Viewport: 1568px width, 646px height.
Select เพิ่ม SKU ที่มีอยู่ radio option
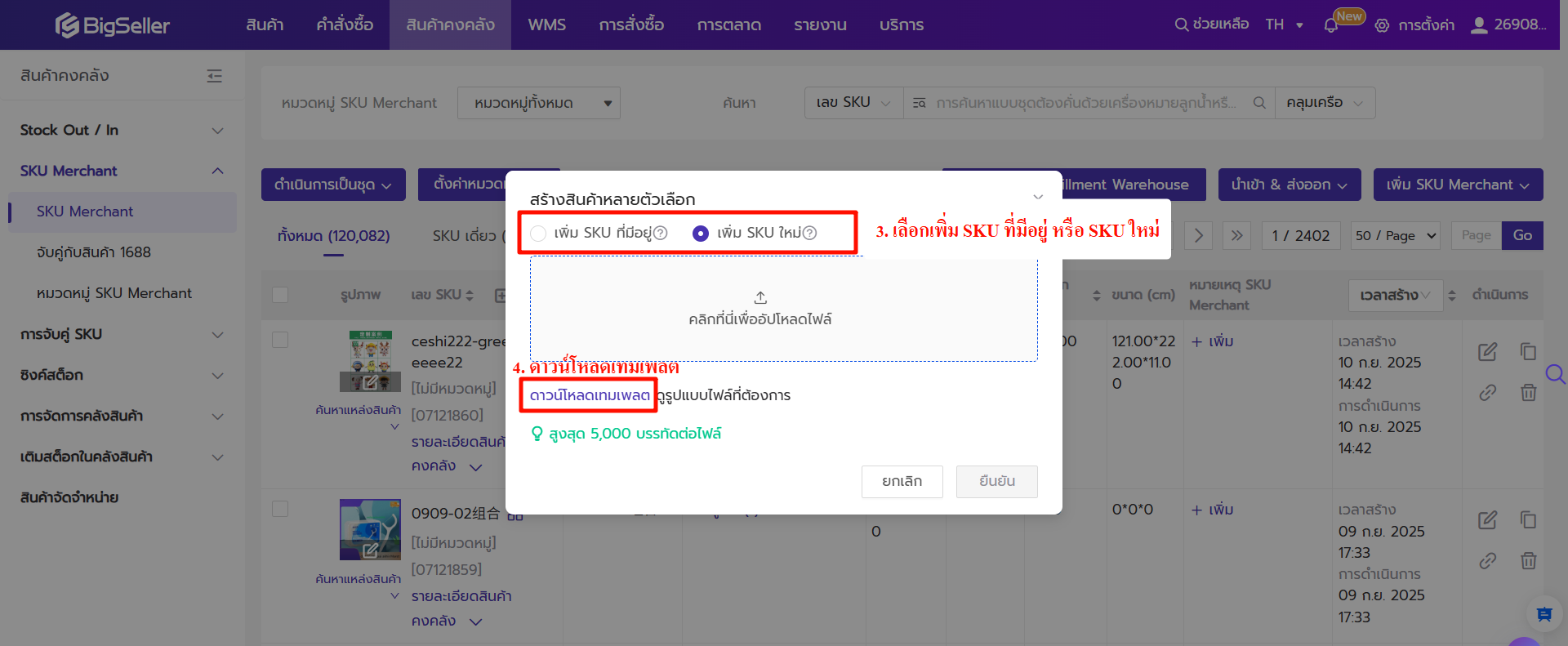point(538,234)
